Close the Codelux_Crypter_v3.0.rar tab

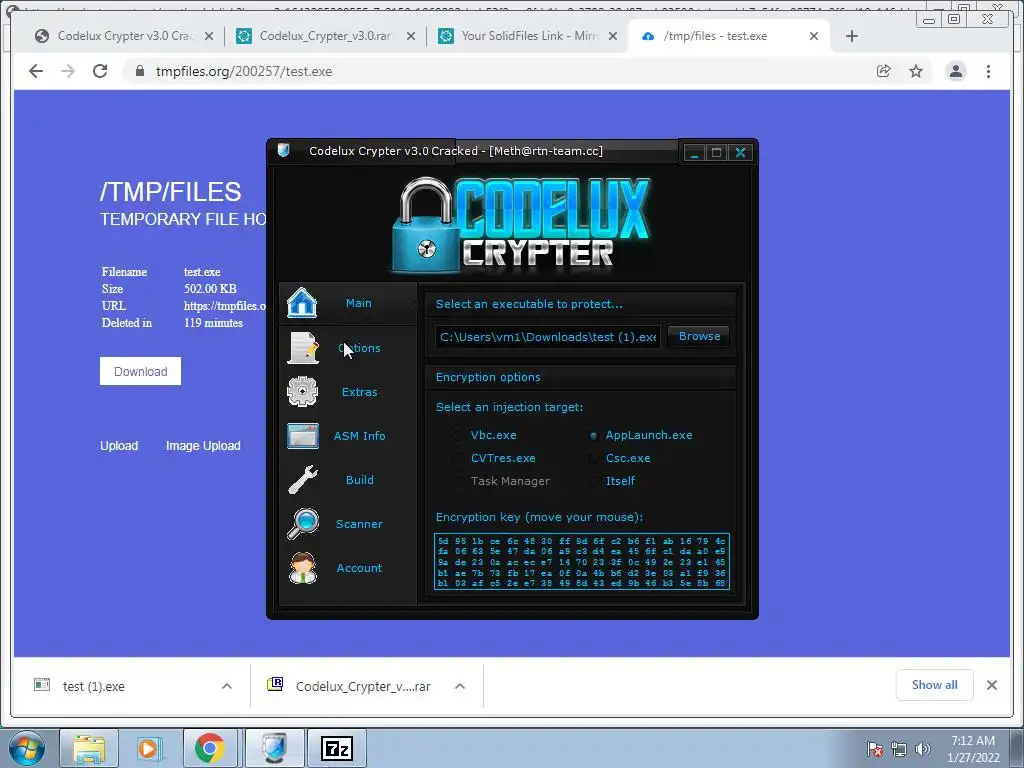(411, 36)
